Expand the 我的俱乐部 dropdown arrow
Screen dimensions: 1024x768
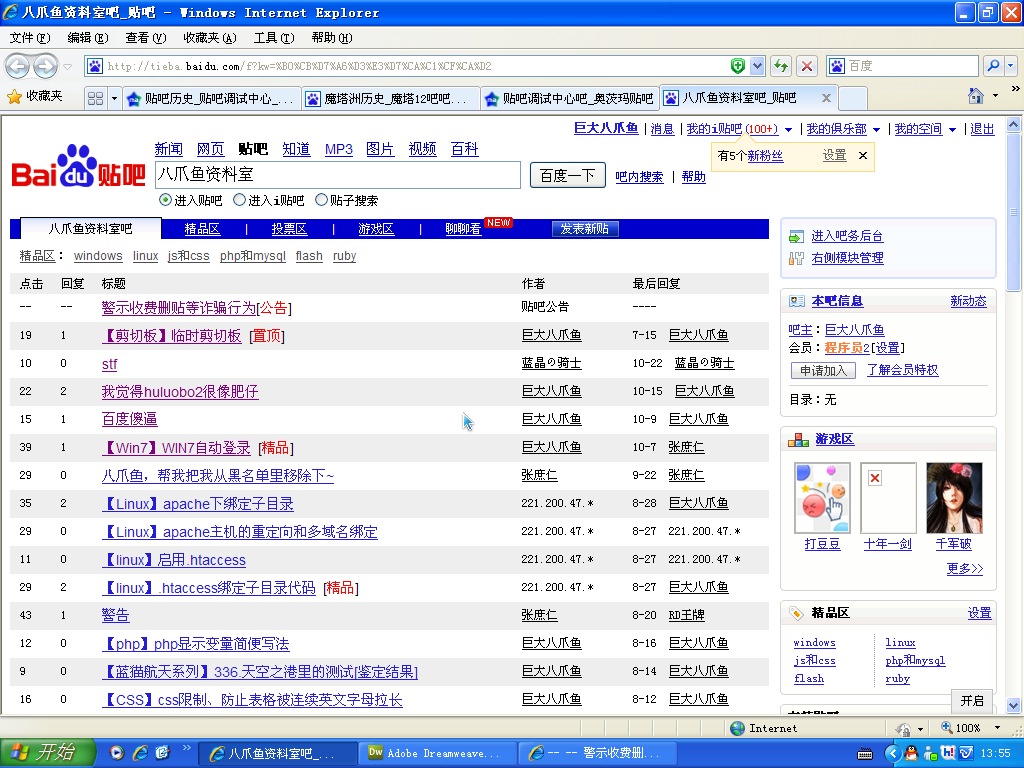pos(876,129)
